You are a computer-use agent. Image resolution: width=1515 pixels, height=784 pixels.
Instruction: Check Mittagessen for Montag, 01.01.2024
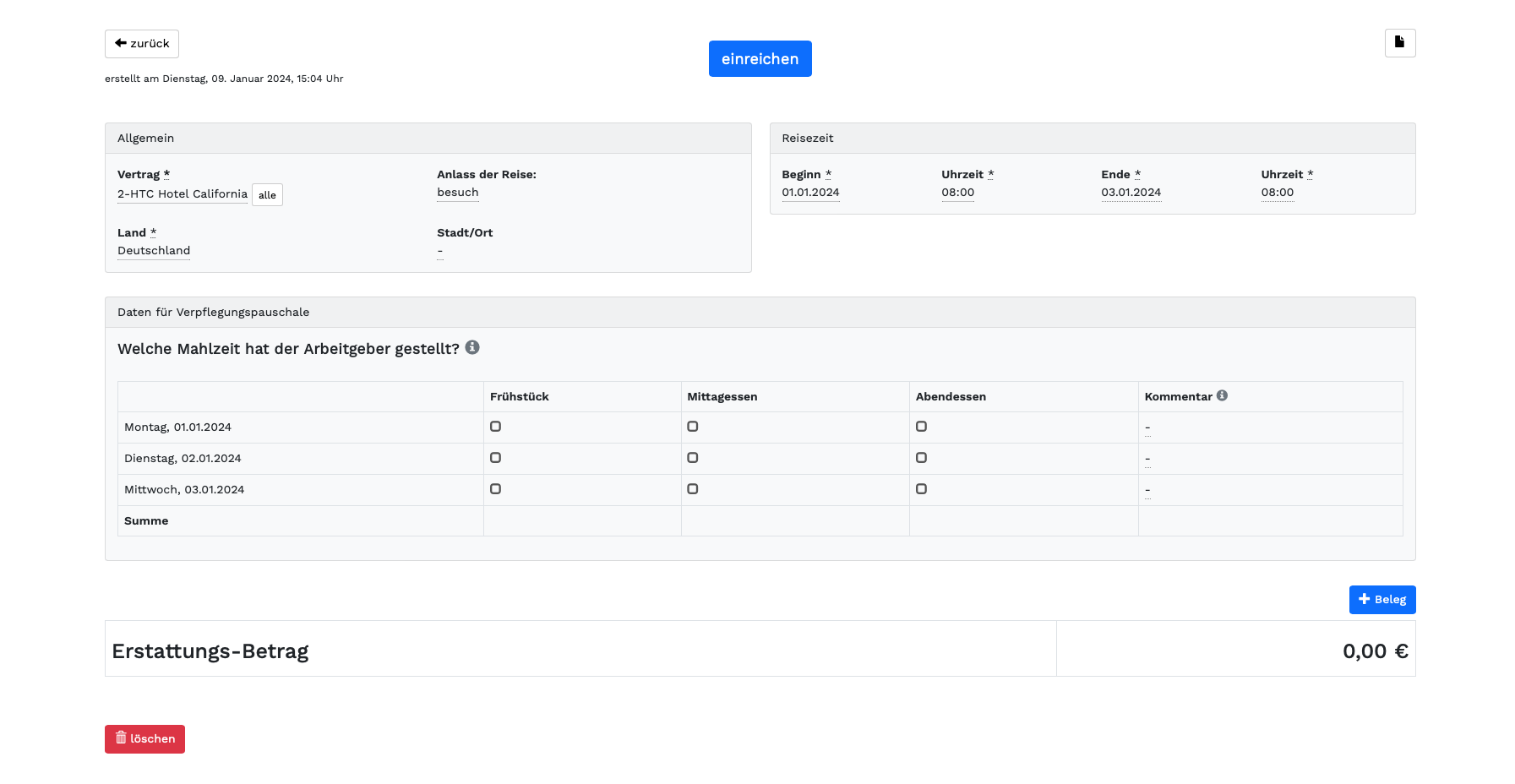coord(693,427)
